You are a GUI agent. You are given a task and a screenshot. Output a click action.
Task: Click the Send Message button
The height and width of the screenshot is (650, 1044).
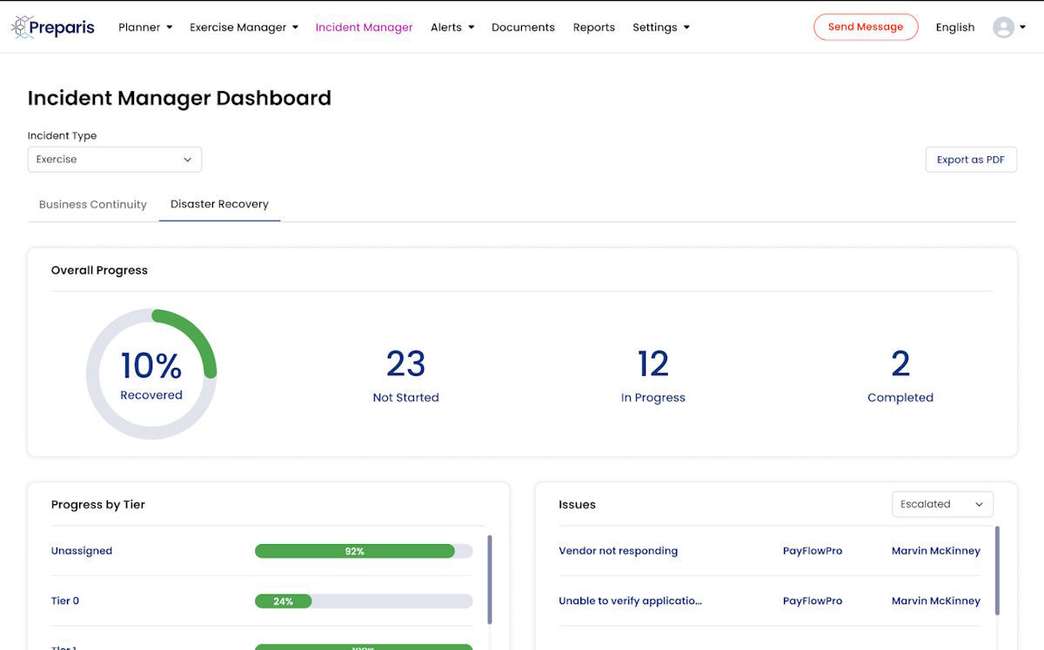coord(865,27)
